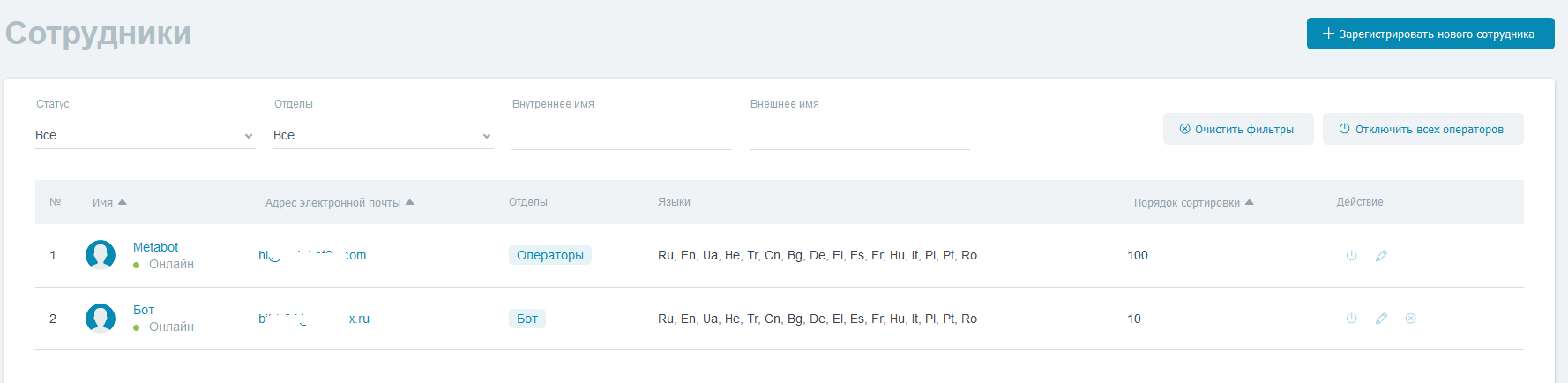Viewport: 1568px width, 383px height.
Task: Edit Бот employee with pencil icon
Action: (1381, 318)
